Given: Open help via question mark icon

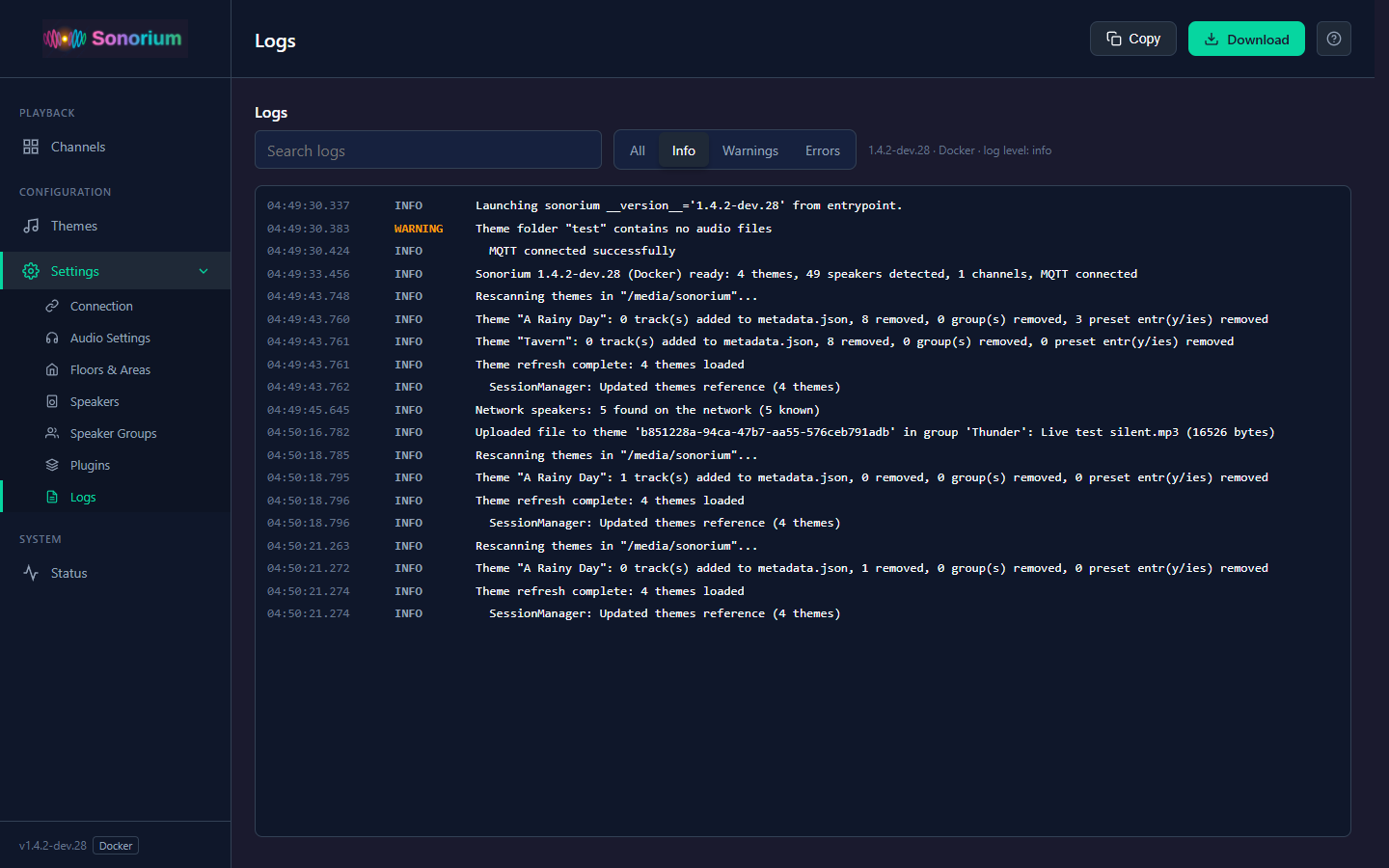Looking at the screenshot, I should coord(1334,39).
